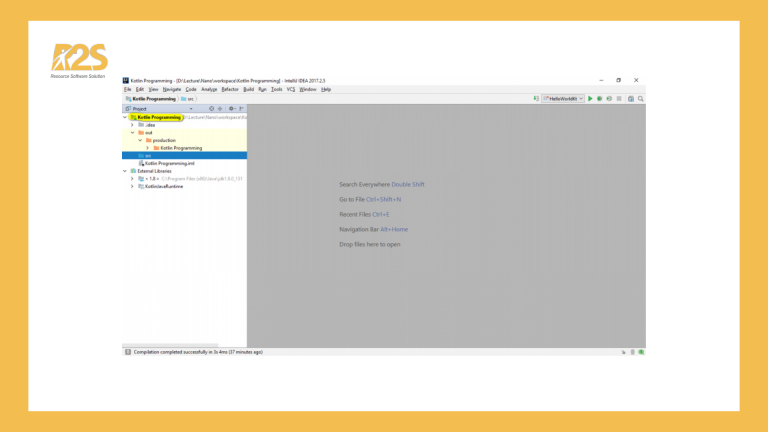
Task: Select the Kotlin Programming root project node
Action: (x=159, y=117)
